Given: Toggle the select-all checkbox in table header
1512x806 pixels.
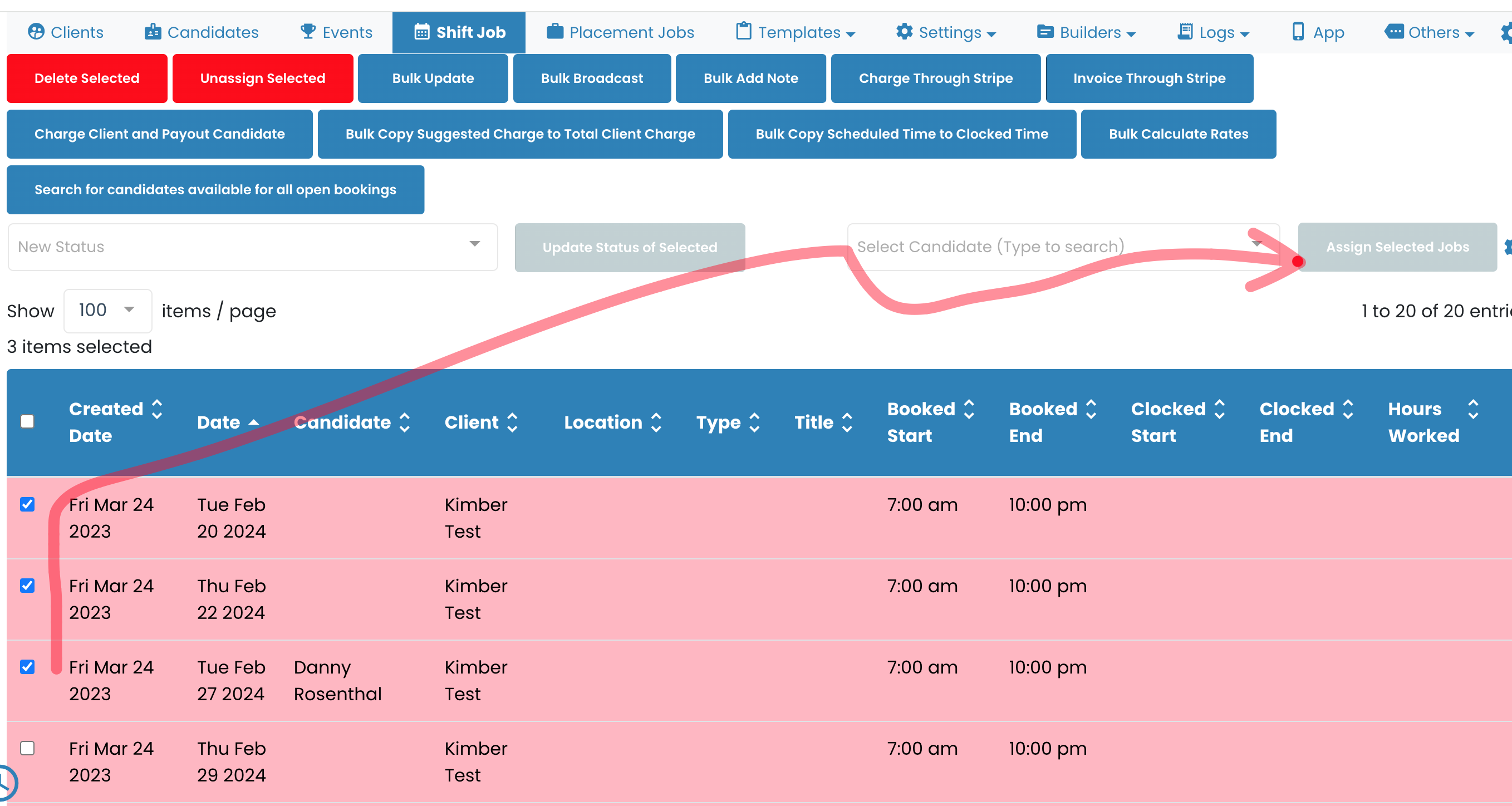Looking at the screenshot, I should tap(27, 421).
